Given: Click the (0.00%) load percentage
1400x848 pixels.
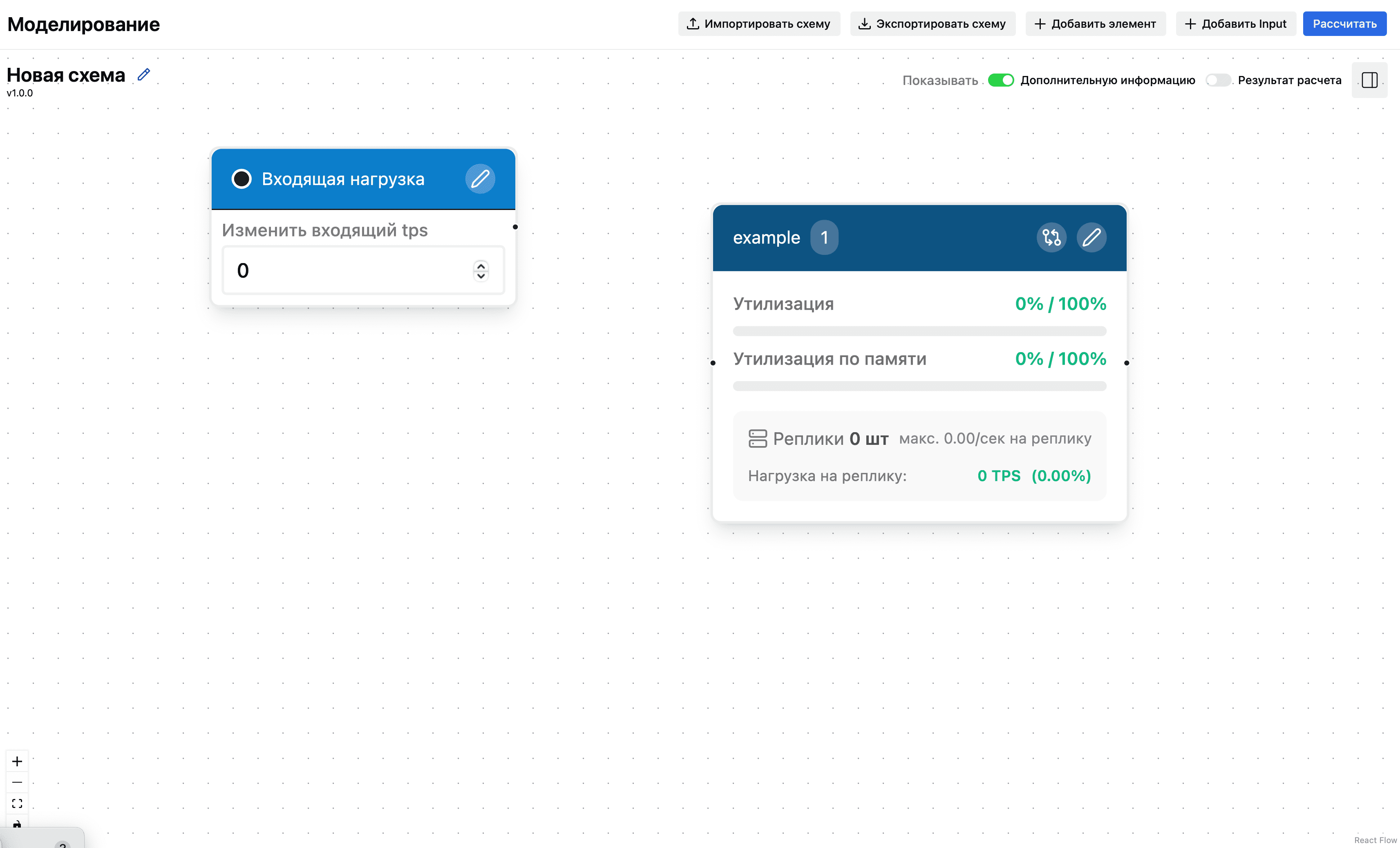Looking at the screenshot, I should pyautogui.click(x=1061, y=476).
